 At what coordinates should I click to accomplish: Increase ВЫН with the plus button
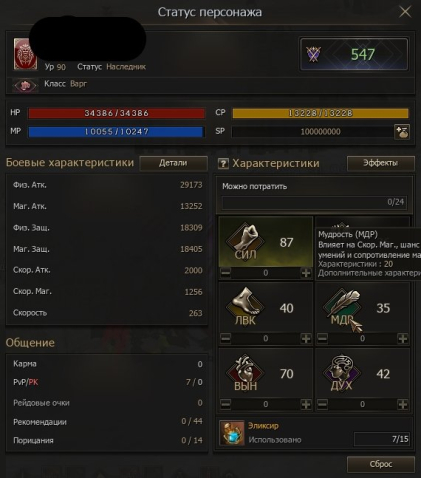tap(306, 404)
